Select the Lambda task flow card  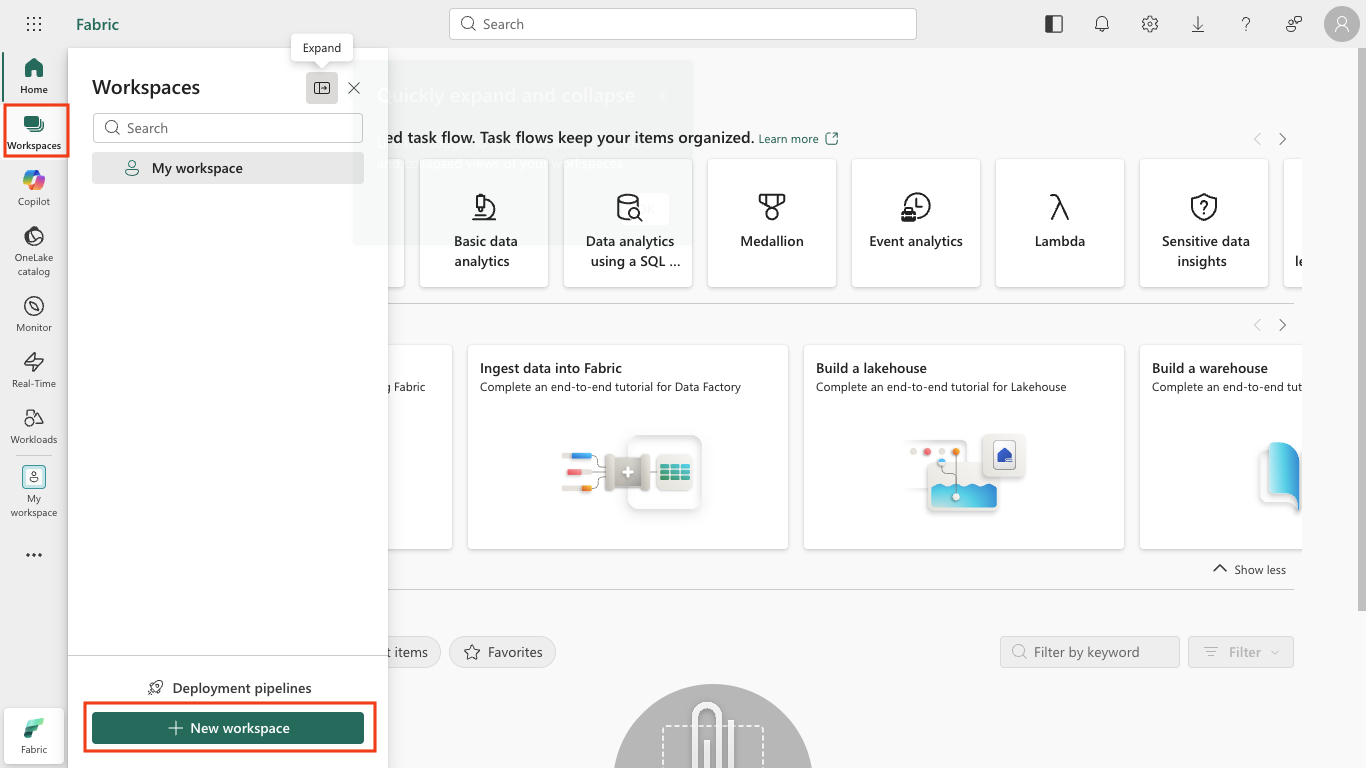pyautogui.click(x=1060, y=223)
